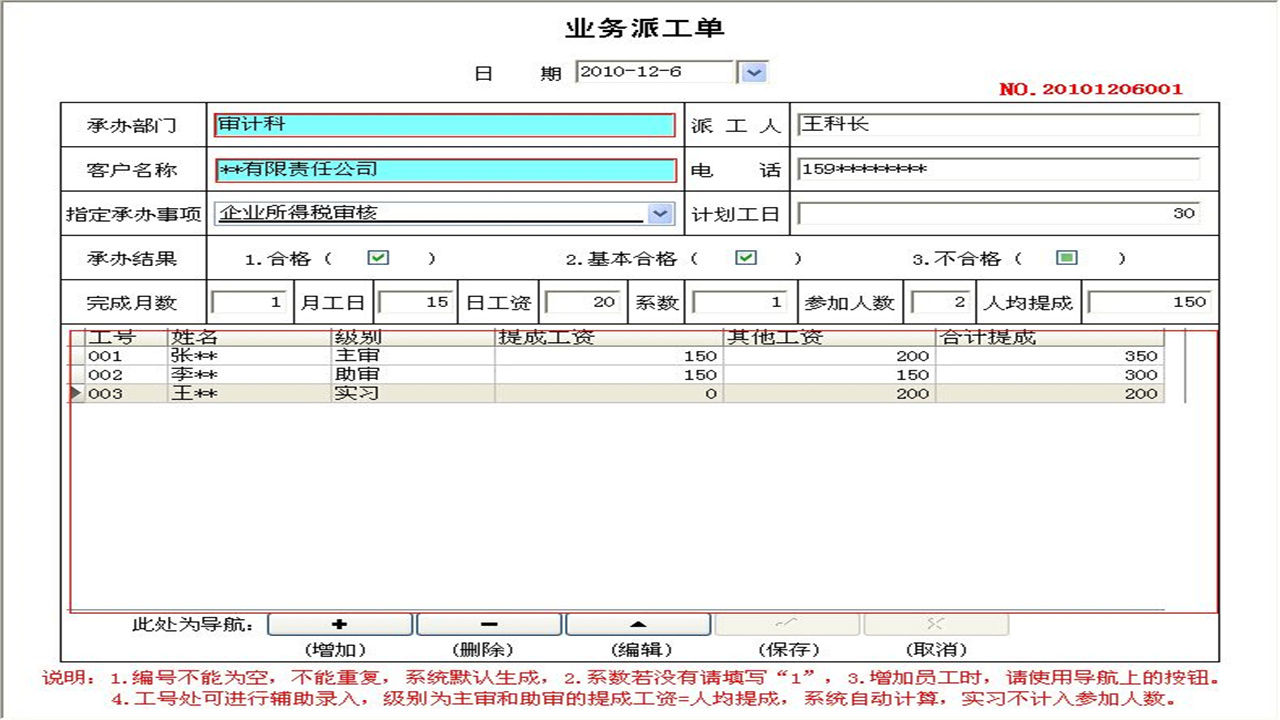Click the 计划工日 field showing 30

pyautogui.click(x=1000, y=212)
